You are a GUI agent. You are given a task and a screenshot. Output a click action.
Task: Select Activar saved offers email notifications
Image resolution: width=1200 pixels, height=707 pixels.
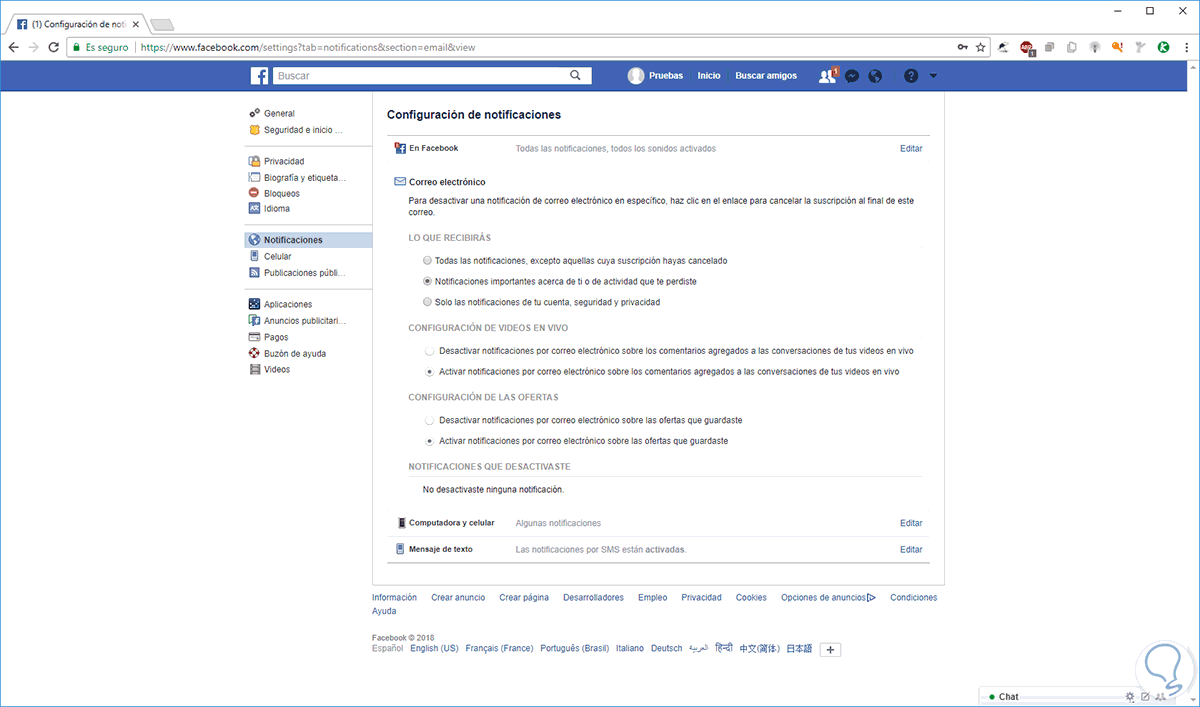[430, 440]
